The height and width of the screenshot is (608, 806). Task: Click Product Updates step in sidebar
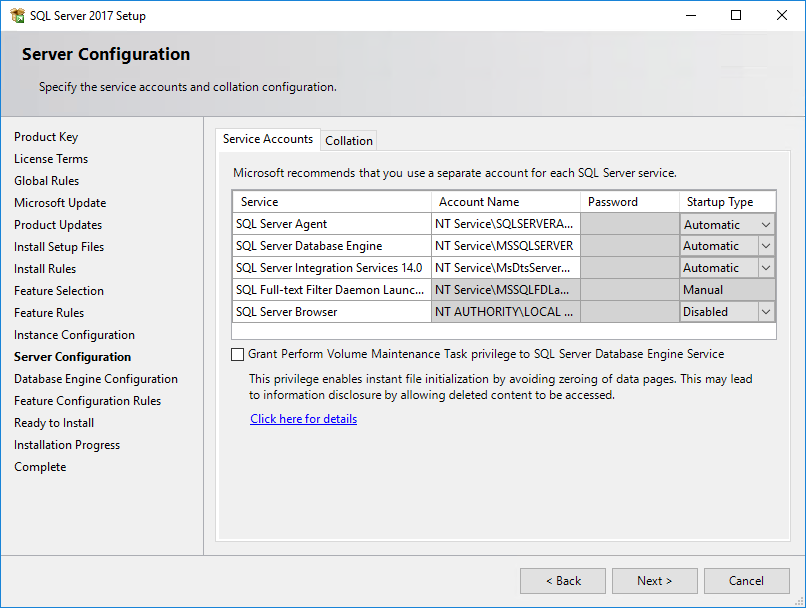(58, 225)
